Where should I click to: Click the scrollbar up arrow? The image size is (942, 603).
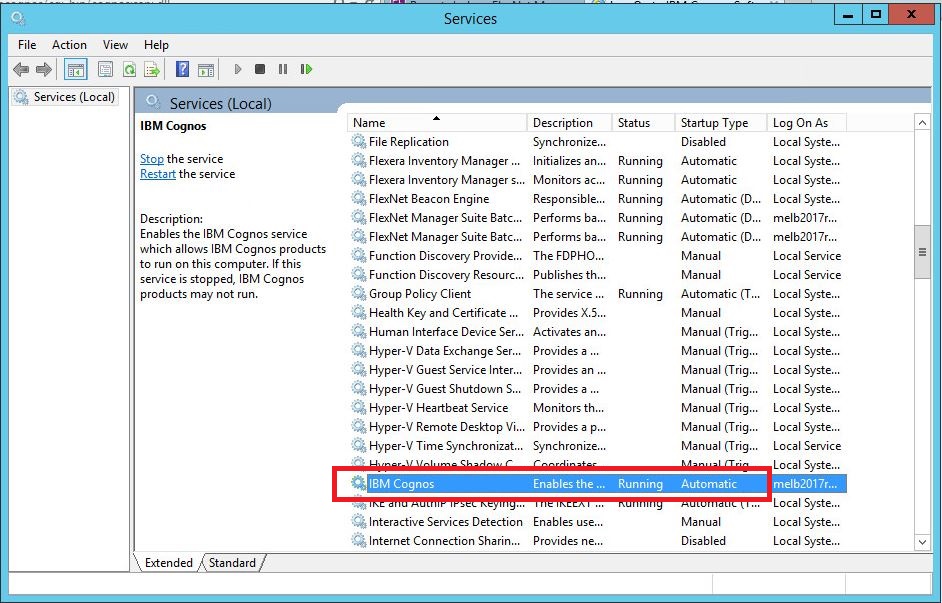pyautogui.click(x=922, y=123)
